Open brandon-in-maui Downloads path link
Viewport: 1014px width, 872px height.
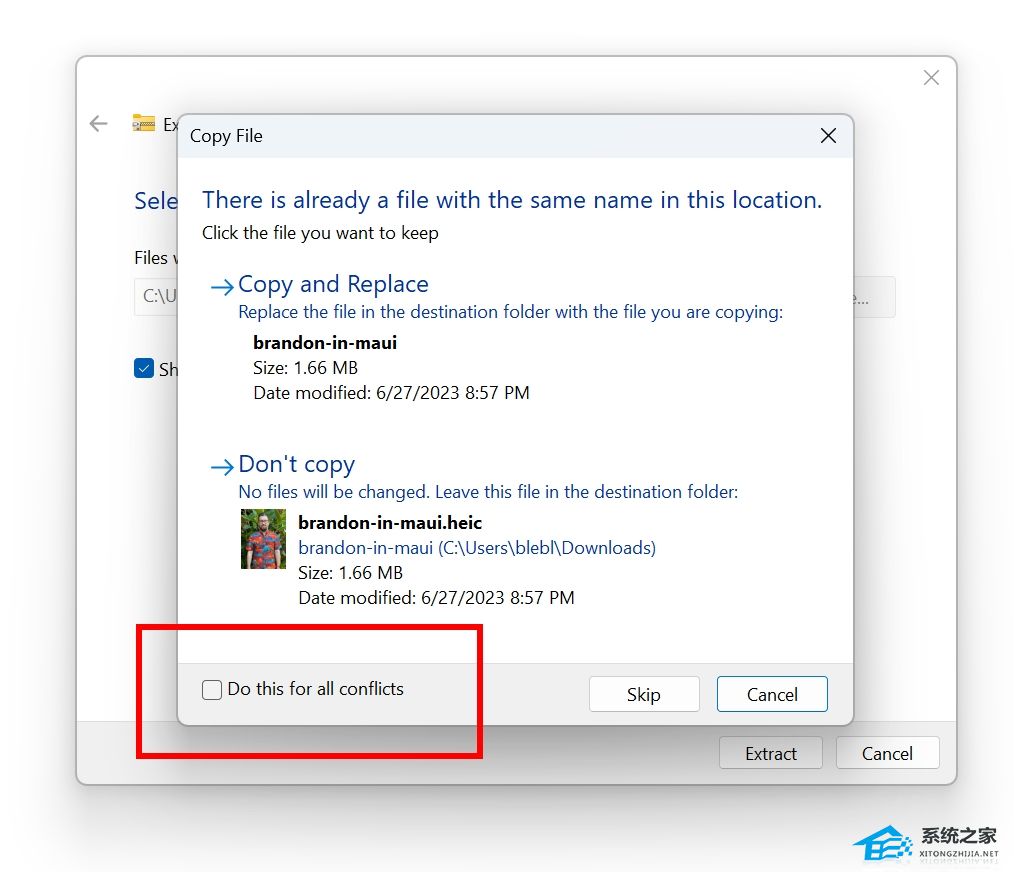click(477, 548)
